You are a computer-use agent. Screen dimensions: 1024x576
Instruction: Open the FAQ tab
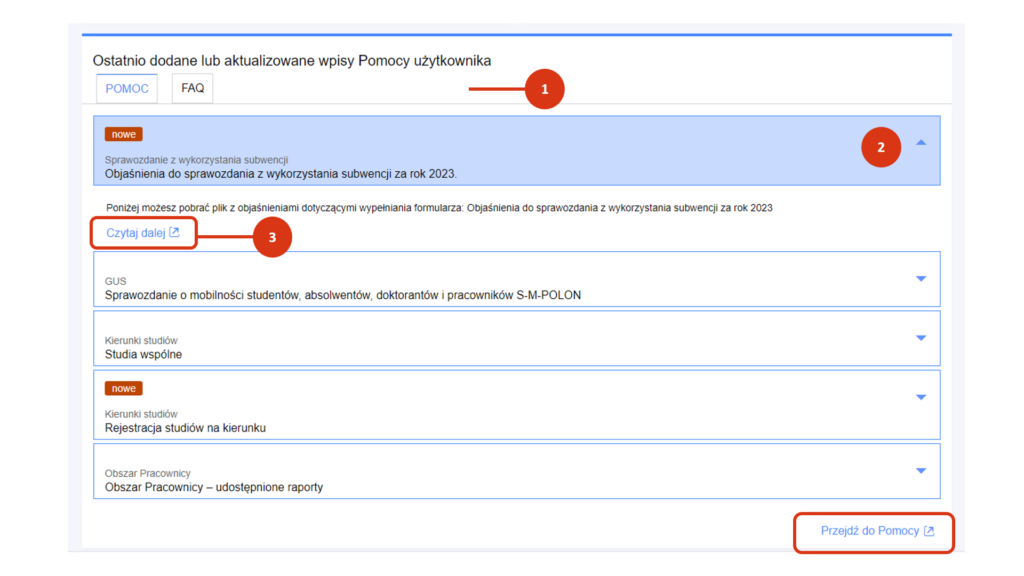click(193, 88)
